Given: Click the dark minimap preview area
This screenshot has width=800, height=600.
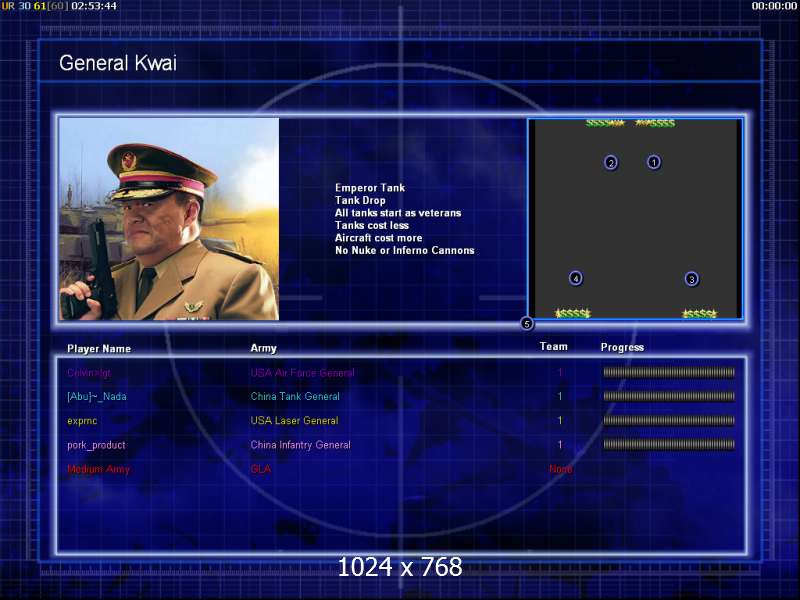Looking at the screenshot, I should (636, 218).
